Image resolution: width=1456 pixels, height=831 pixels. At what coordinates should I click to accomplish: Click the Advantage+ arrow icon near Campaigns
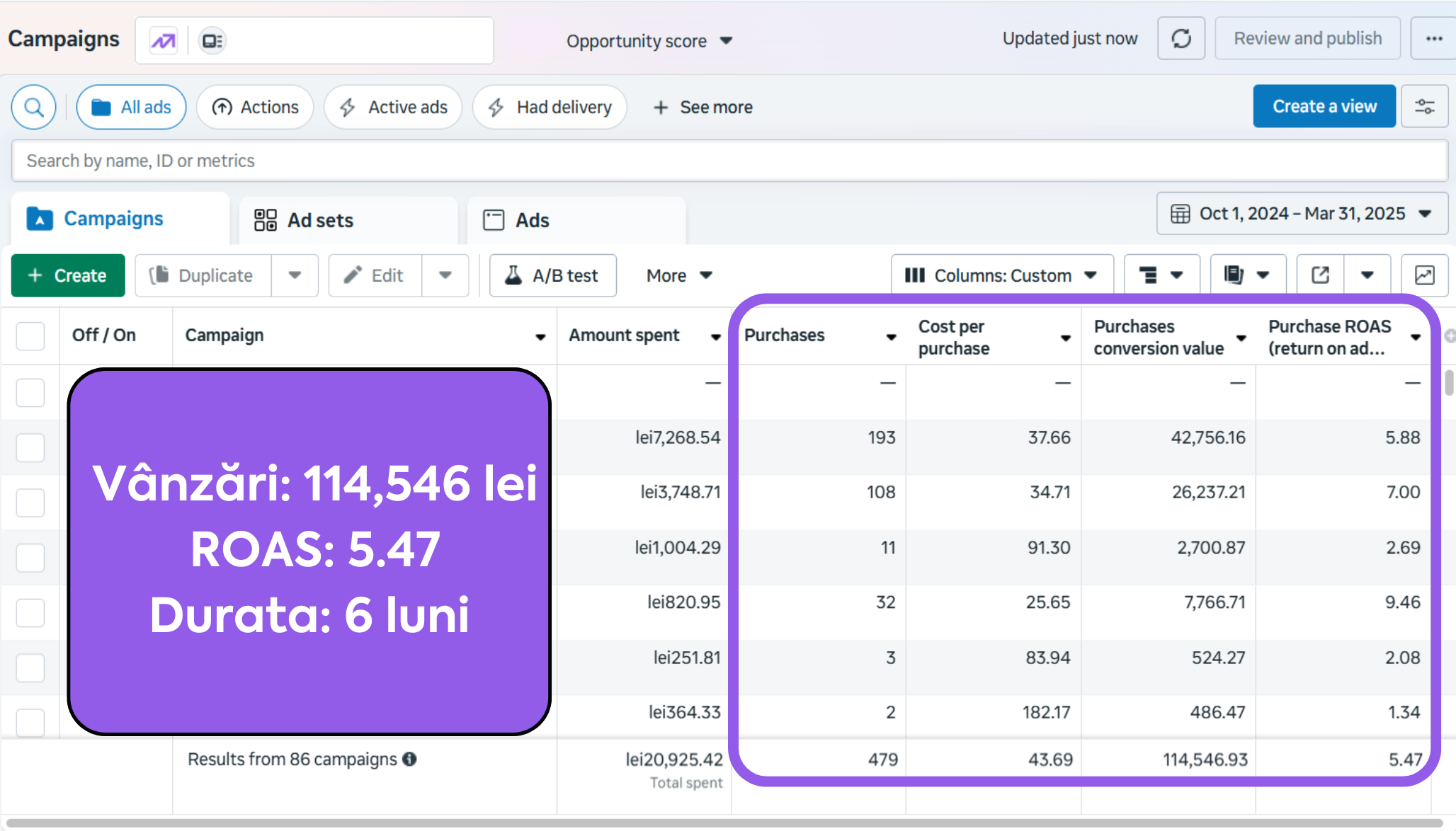tap(164, 41)
